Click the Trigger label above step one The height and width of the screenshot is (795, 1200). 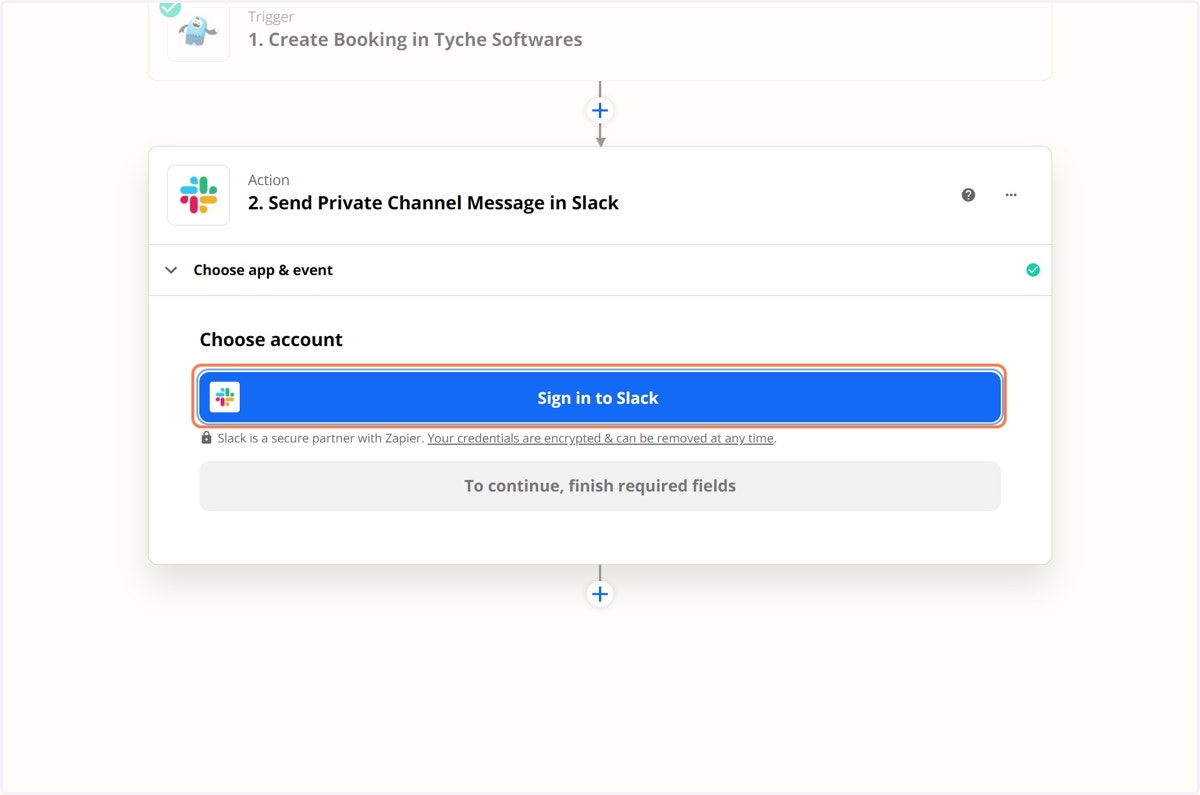coord(271,17)
